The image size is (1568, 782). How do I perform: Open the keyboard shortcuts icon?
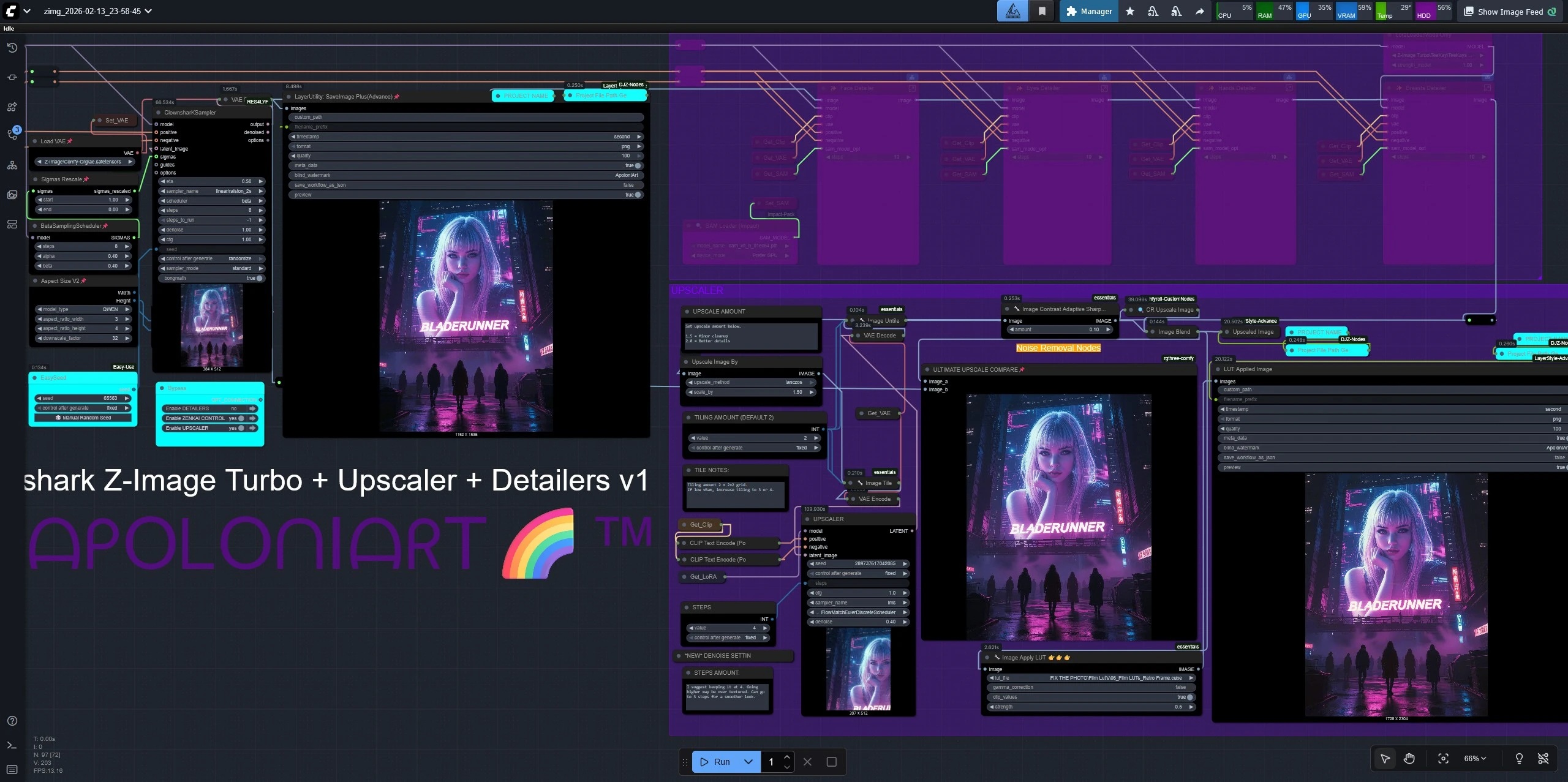coord(12,769)
